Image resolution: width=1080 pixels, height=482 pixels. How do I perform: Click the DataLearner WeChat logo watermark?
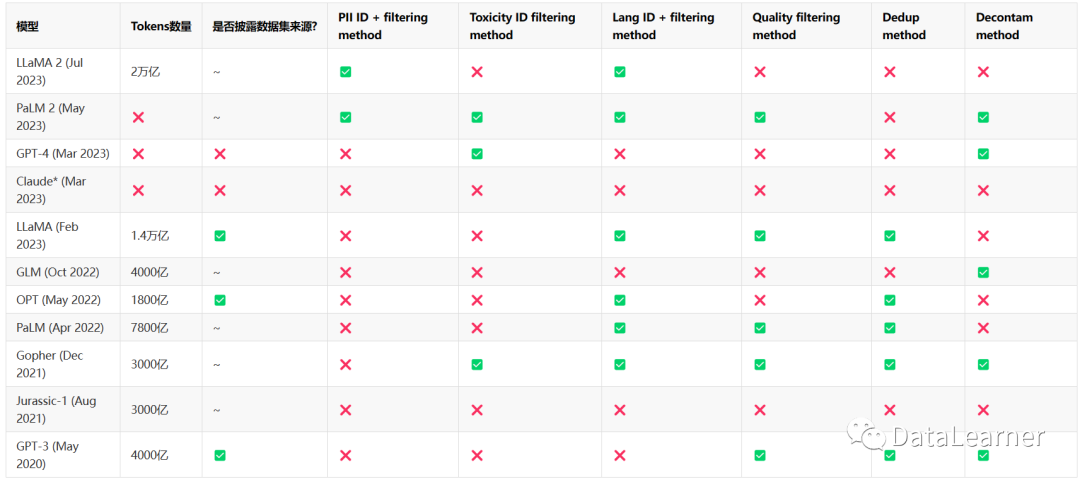[866, 436]
